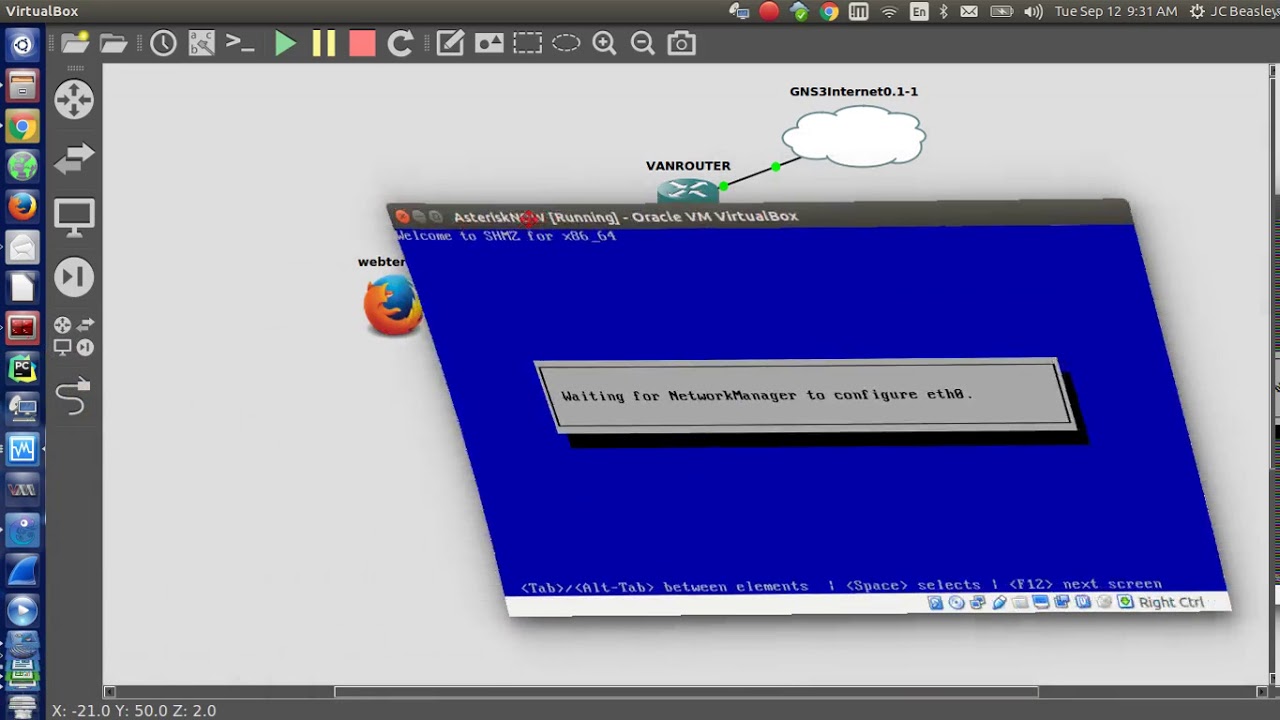The width and height of the screenshot is (1280, 720).
Task: Click the Zoom out magnifier
Action: 642,43
